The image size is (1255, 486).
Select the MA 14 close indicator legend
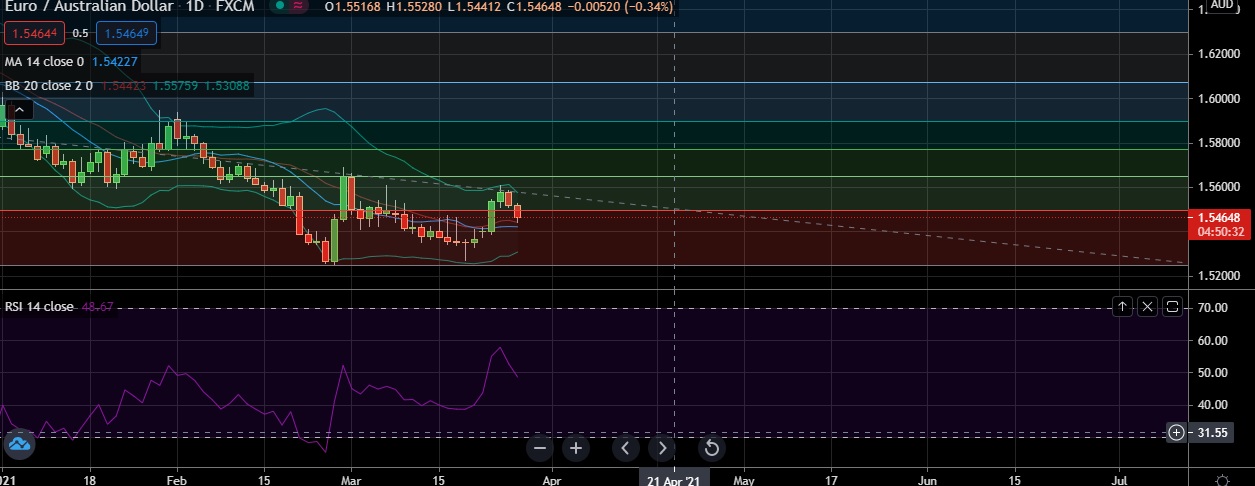44,61
